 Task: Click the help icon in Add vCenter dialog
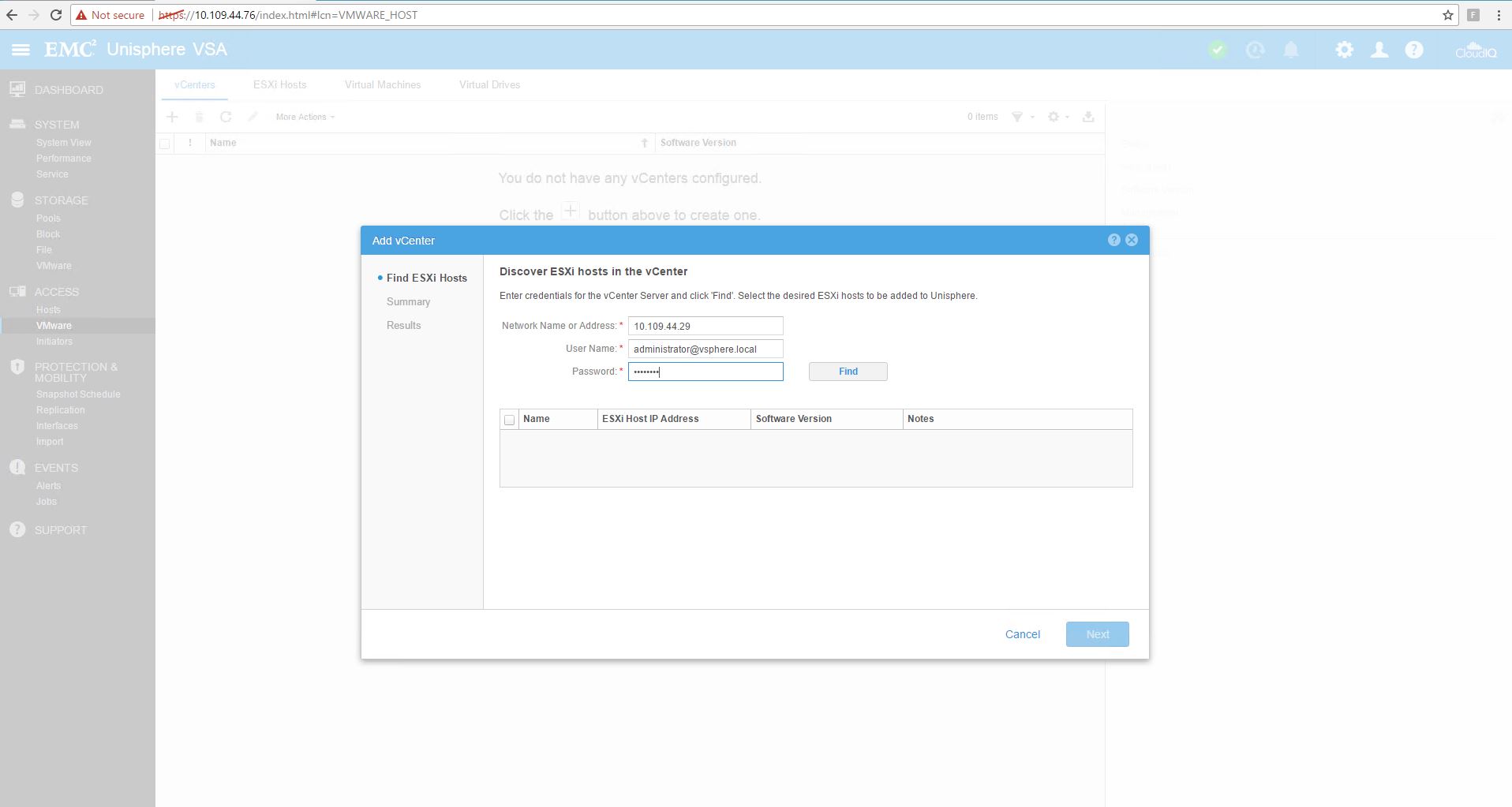pos(1113,240)
